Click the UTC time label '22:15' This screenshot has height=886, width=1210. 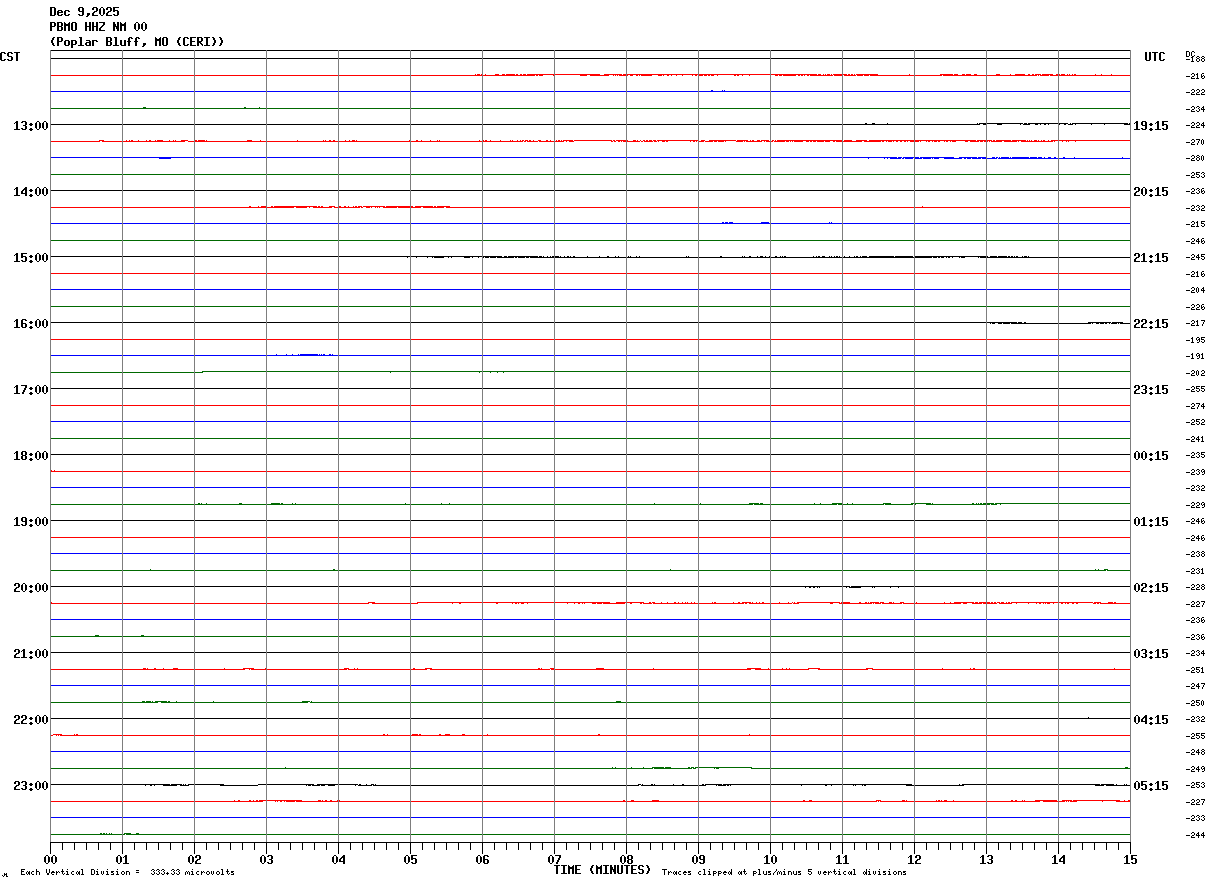coord(1151,324)
